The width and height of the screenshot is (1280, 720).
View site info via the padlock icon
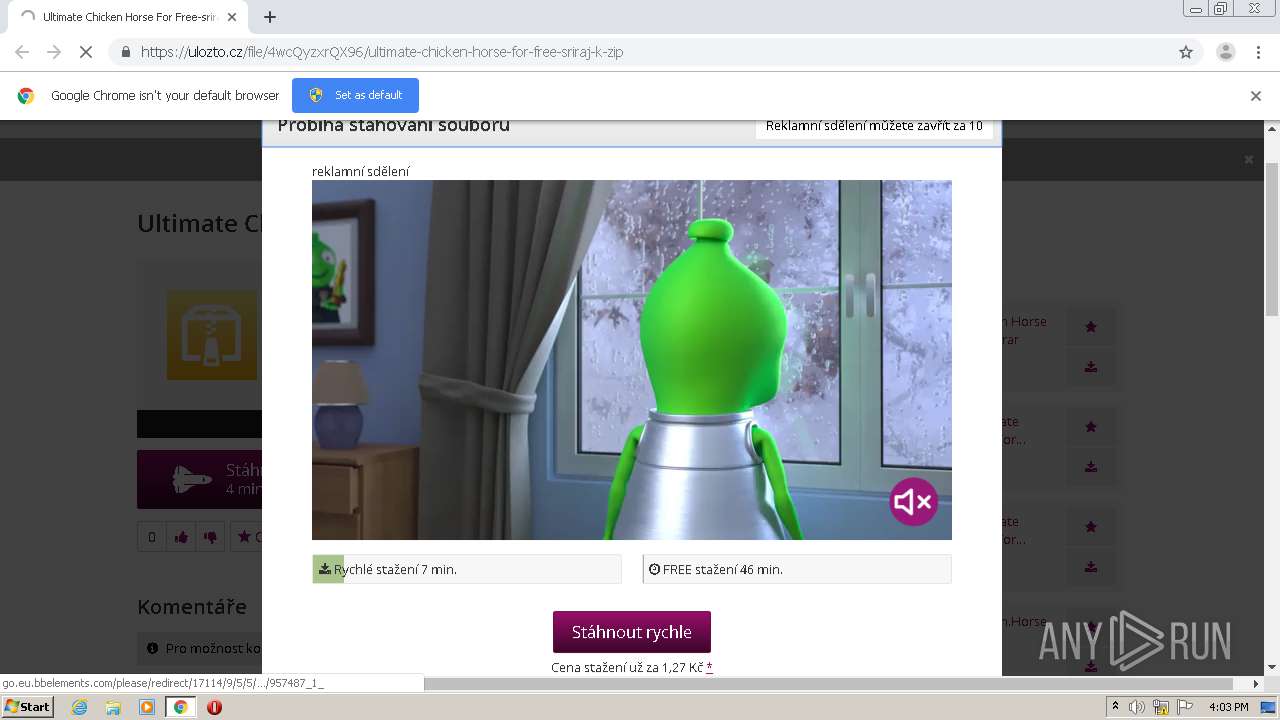coord(125,52)
